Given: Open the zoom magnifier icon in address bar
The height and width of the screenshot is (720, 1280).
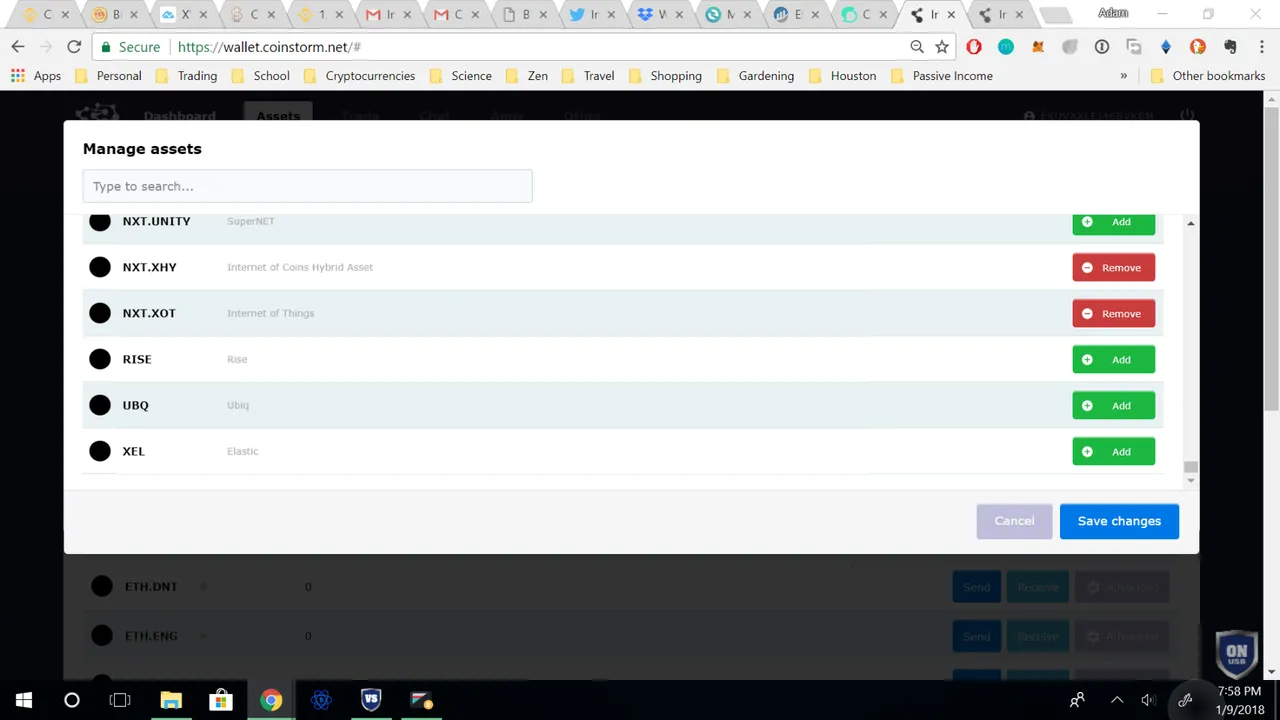Looking at the screenshot, I should [x=916, y=47].
